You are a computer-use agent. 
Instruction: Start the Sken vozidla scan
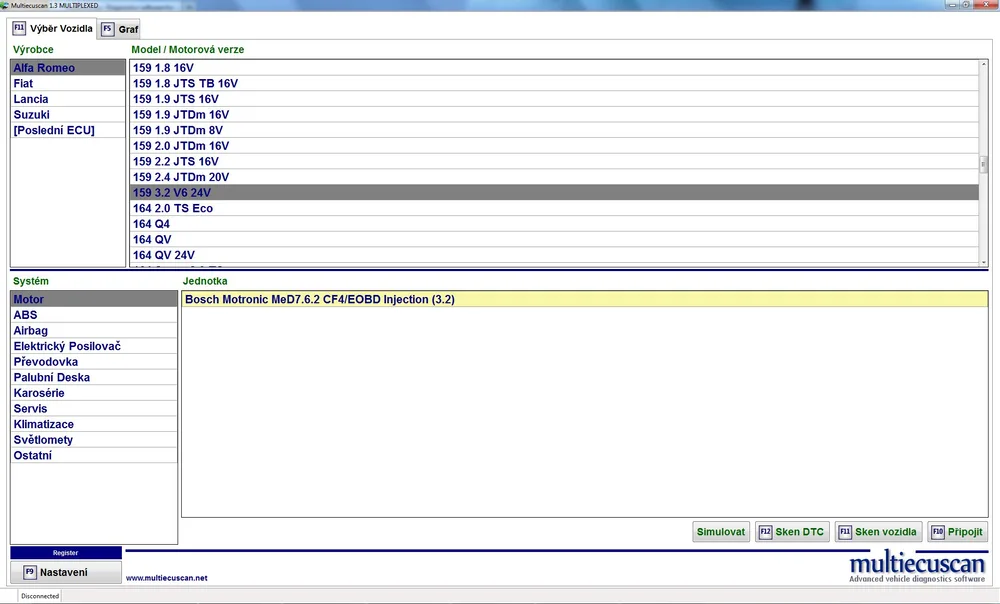[x=878, y=532]
